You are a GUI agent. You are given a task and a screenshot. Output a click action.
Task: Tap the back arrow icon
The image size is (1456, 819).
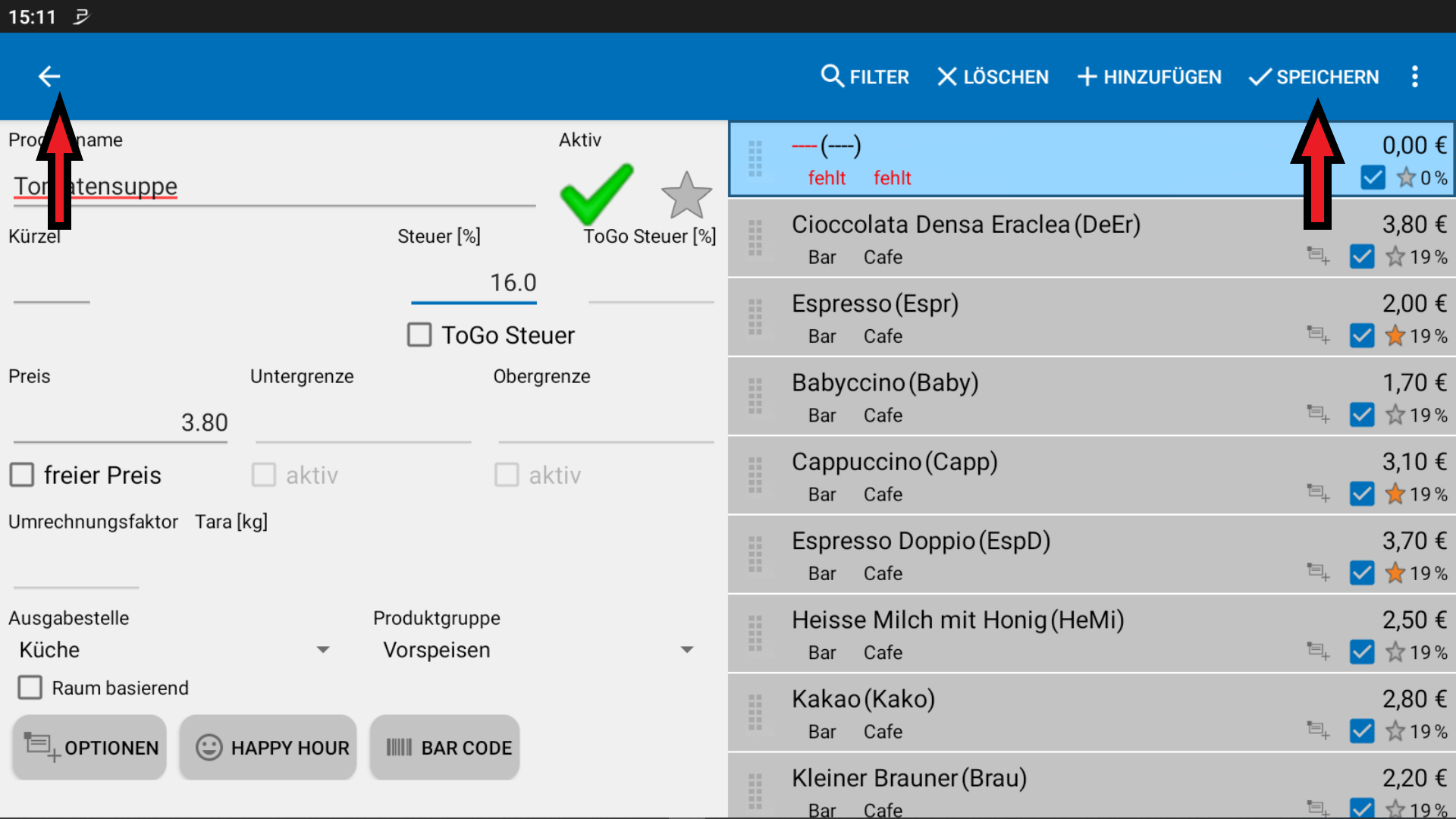pyautogui.click(x=49, y=76)
